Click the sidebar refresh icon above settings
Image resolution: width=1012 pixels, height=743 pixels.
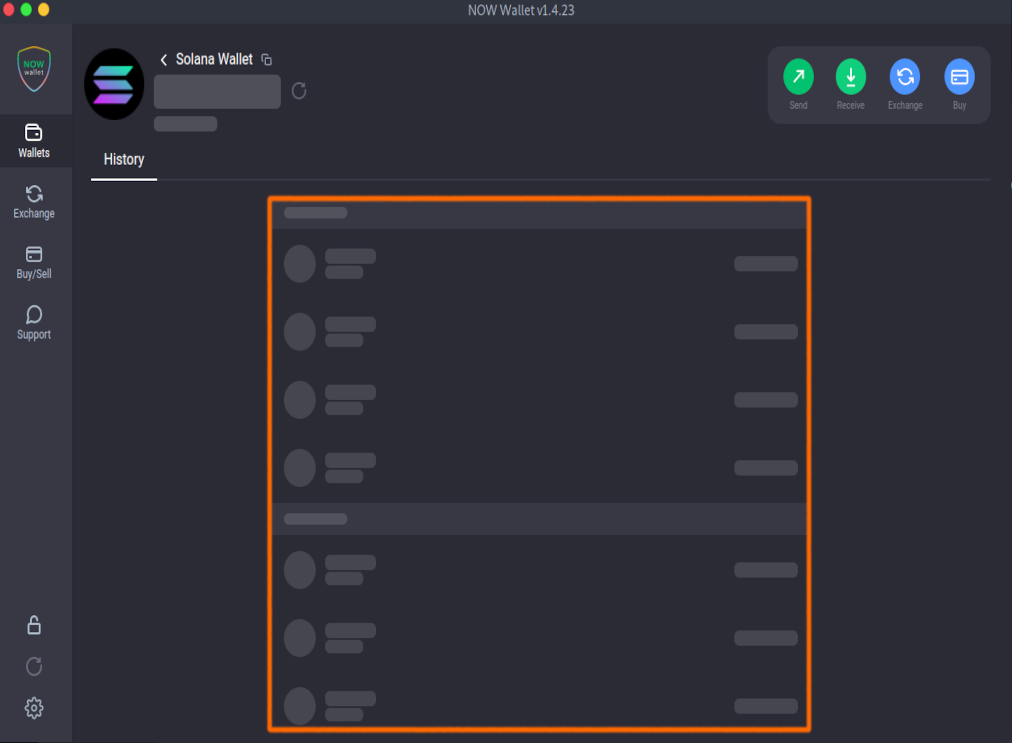pos(34,667)
